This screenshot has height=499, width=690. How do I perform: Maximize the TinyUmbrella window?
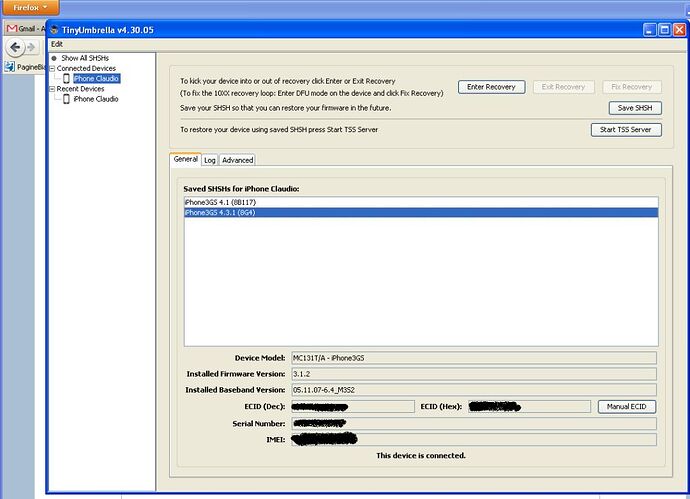click(x=665, y=30)
